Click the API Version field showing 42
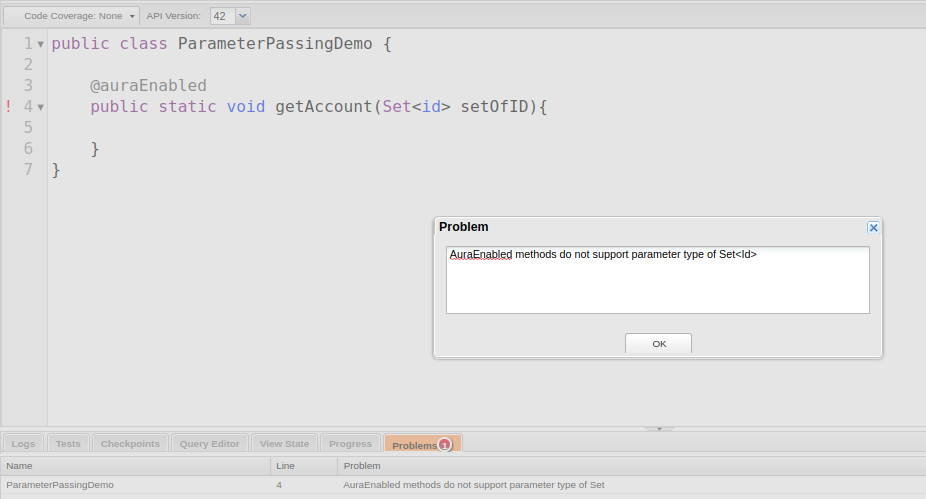This screenshot has width=926, height=499. (223, 16)
